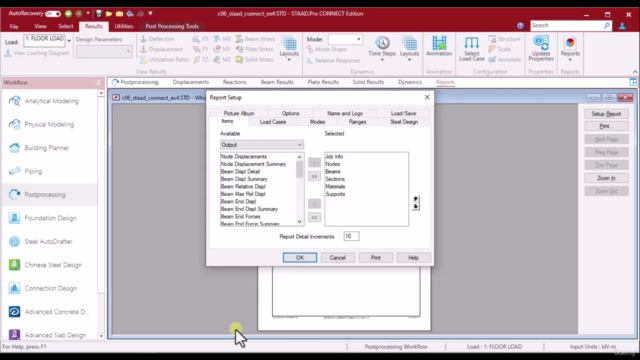The height and width of the screenshot is (360, 640).
Task: Click the user account icon
Action: (x=622, y=26)
